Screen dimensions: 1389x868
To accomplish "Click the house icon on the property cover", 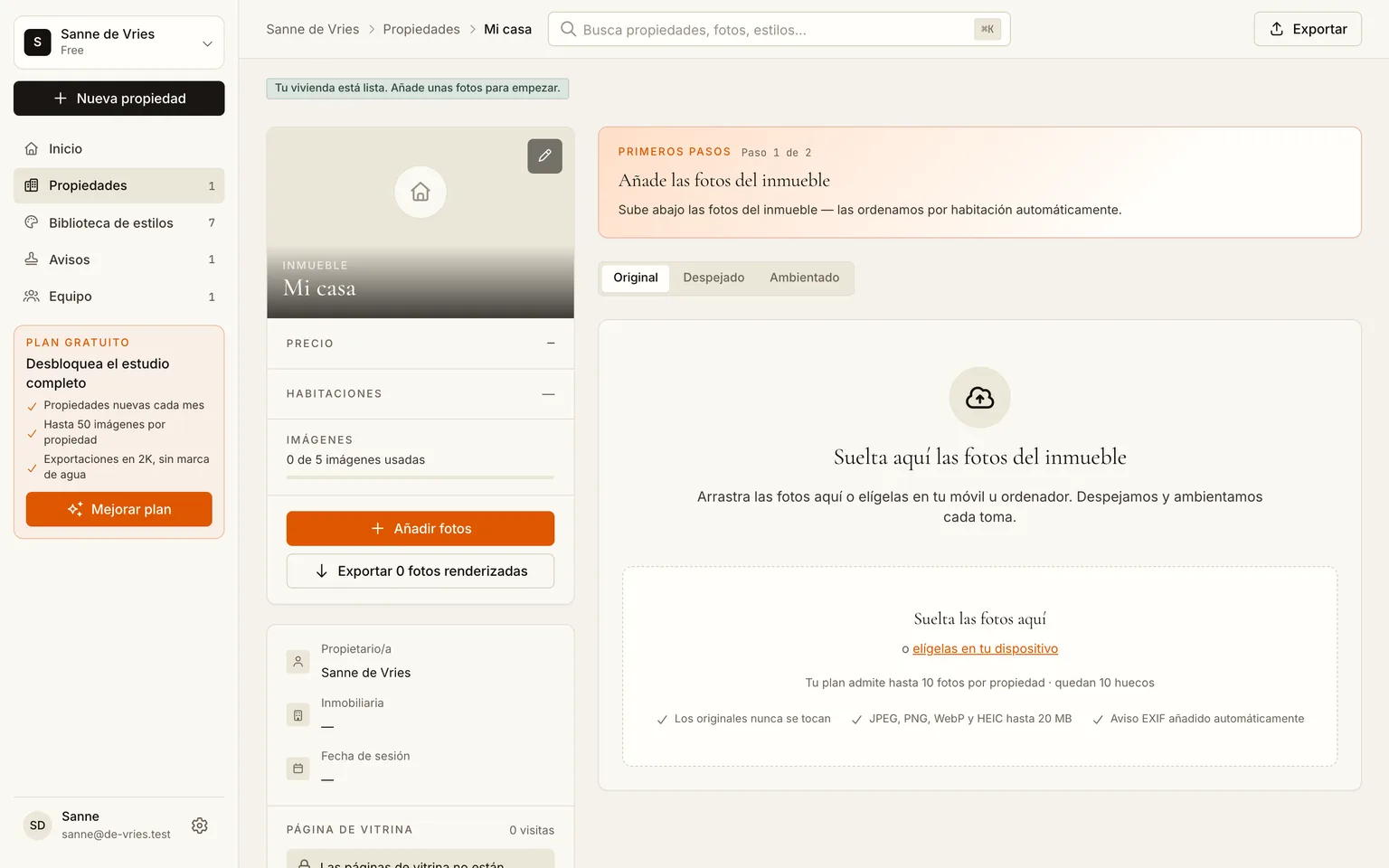I will pos(420,192).
